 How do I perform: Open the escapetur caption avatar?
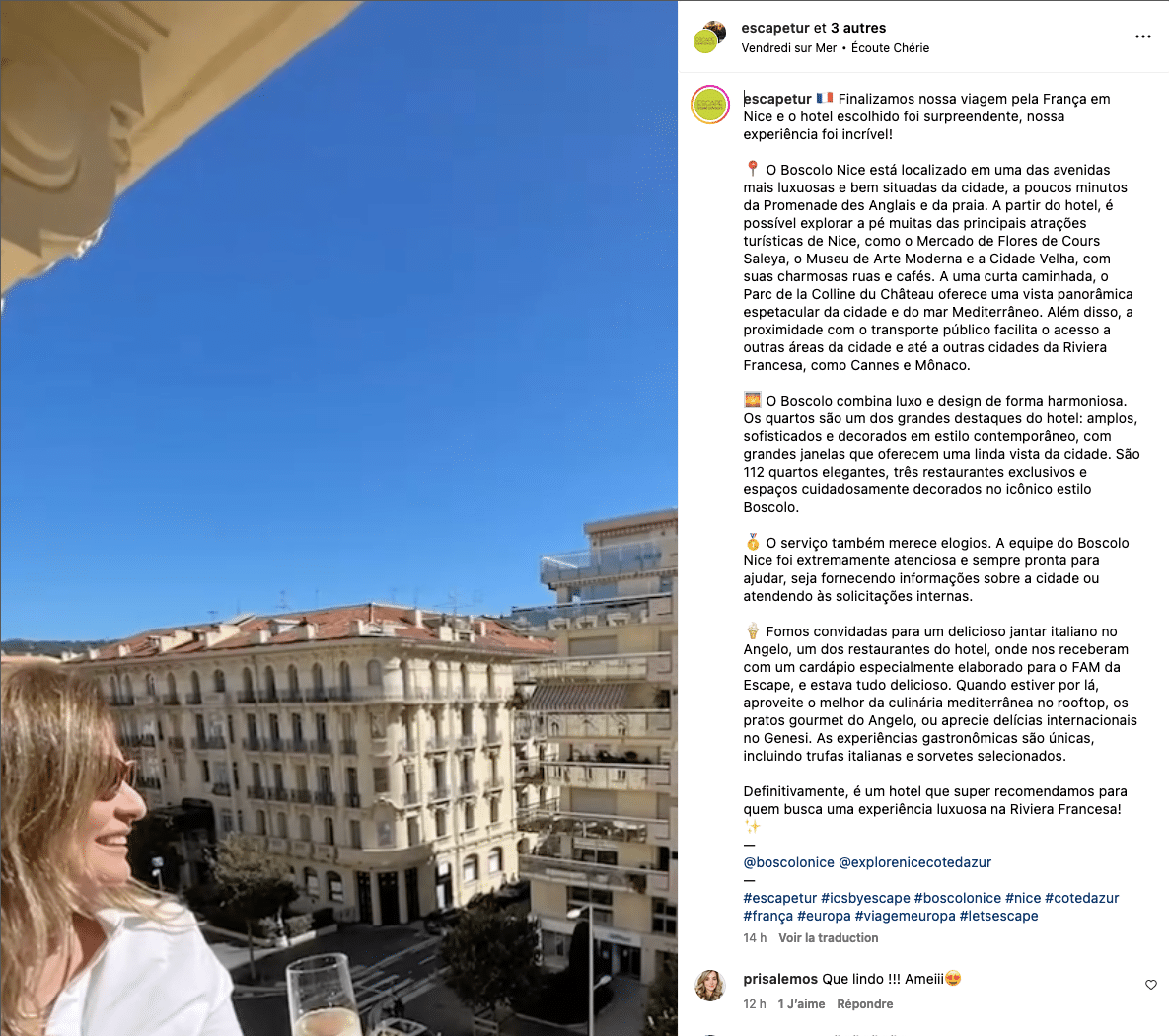(709, 105)
